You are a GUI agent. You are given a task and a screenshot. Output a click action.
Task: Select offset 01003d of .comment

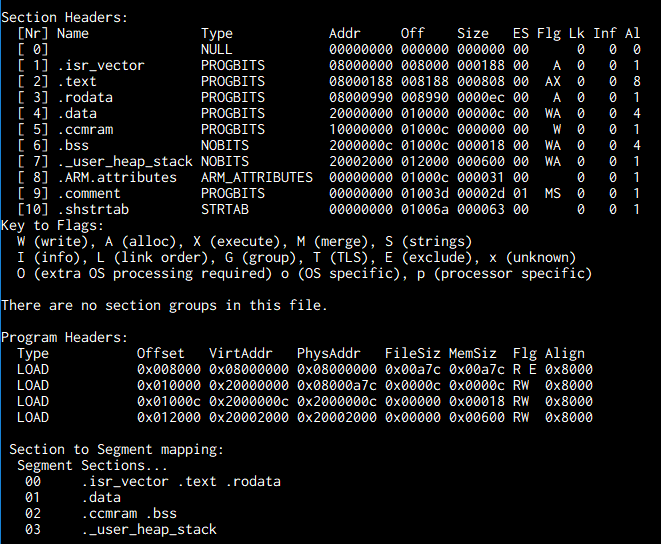tap(425, 194)
